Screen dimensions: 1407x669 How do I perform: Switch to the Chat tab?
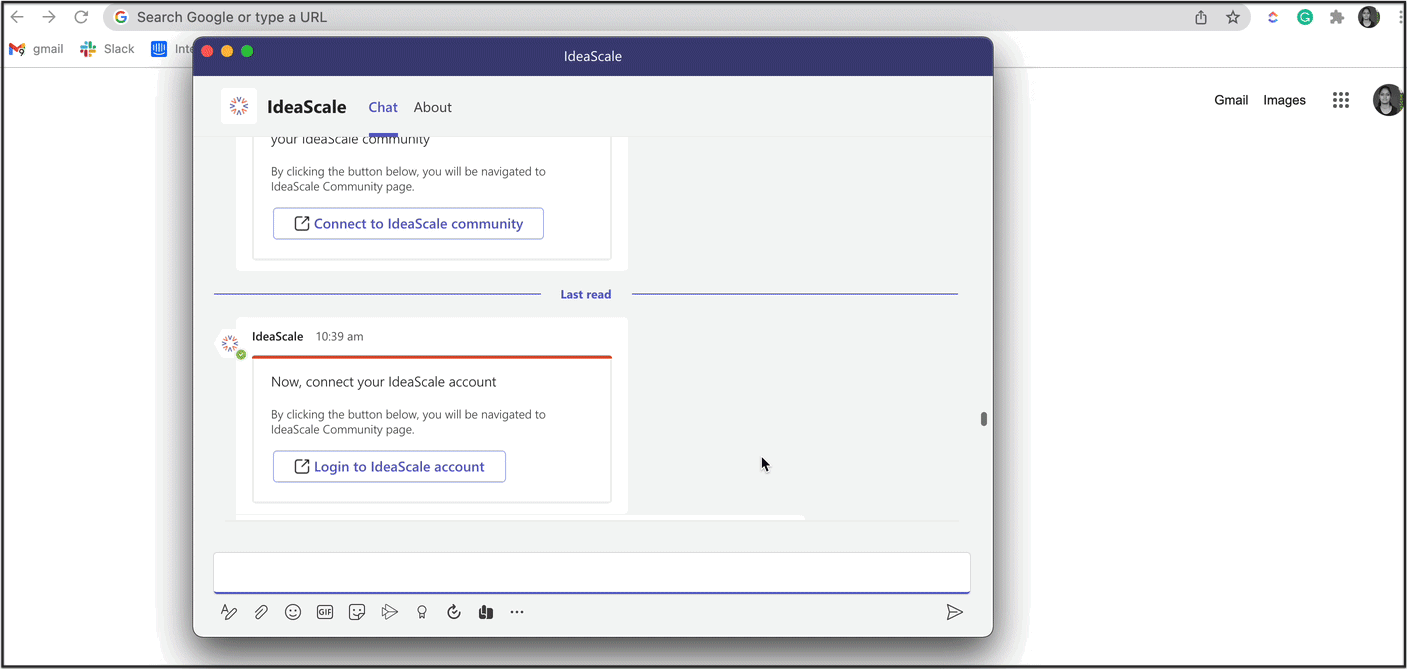pos(383,107)
